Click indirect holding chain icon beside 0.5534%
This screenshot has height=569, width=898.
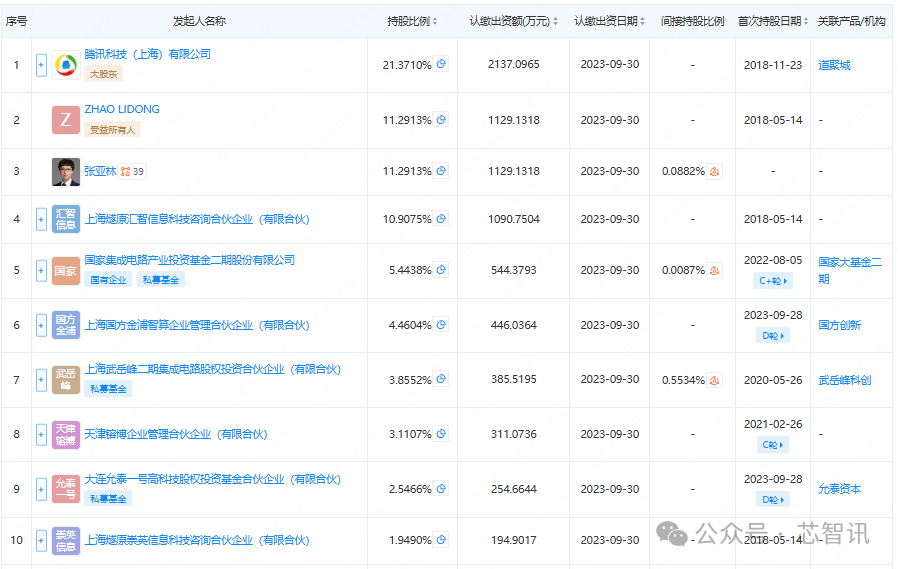[714, 380]
